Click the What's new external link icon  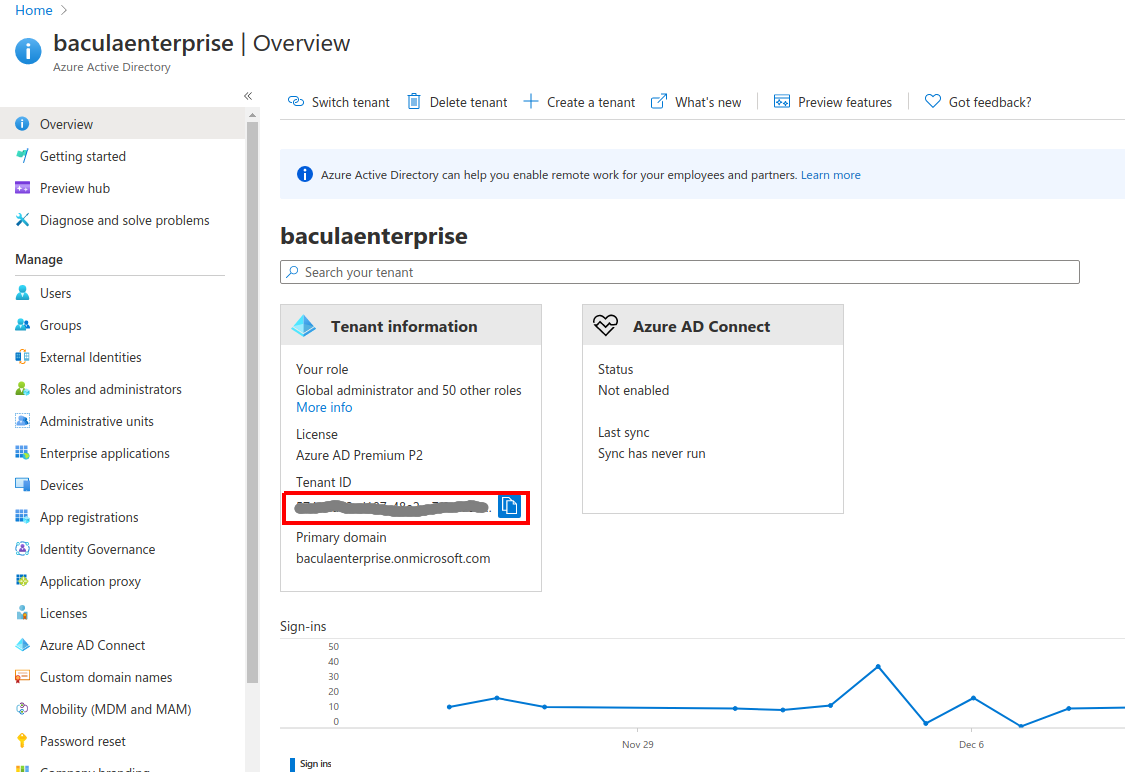tap(659, 101)
